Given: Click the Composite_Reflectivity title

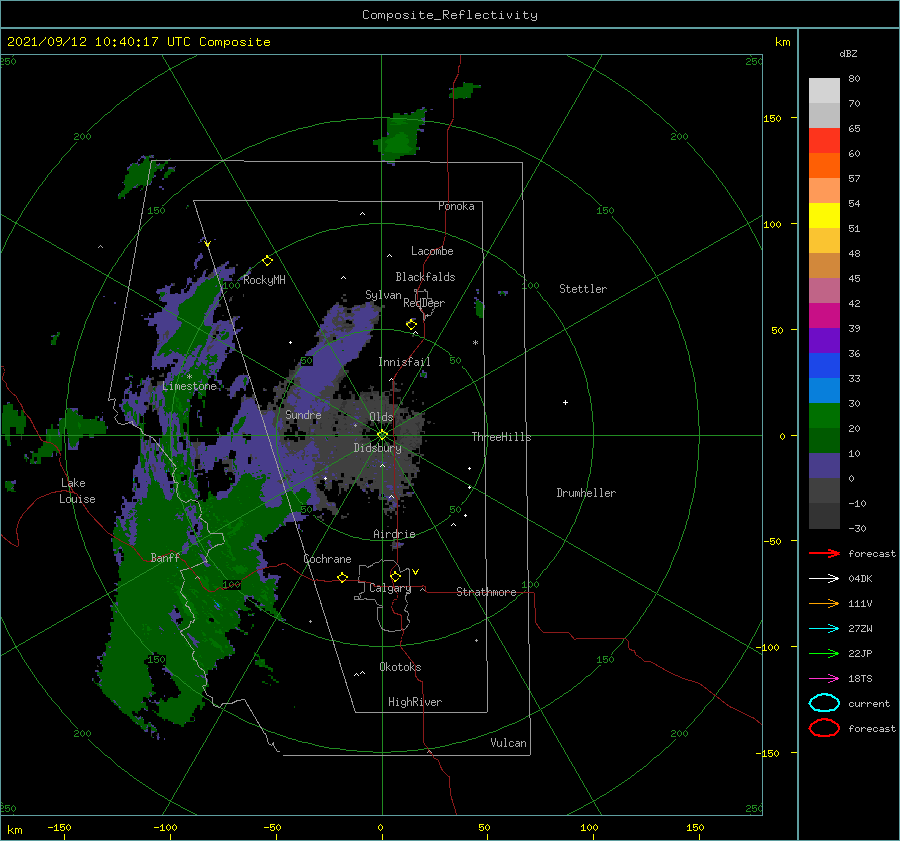Looking at the screenshot, I should point(450,15).
